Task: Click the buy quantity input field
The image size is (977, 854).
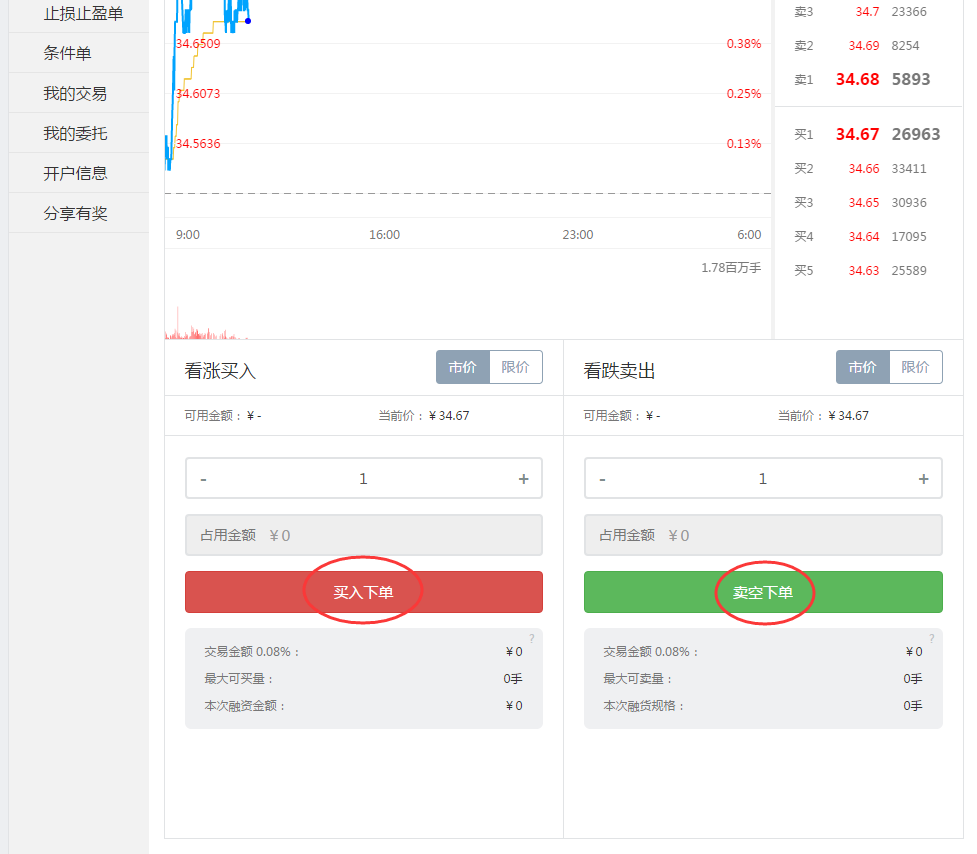Action: pos(363,478)
